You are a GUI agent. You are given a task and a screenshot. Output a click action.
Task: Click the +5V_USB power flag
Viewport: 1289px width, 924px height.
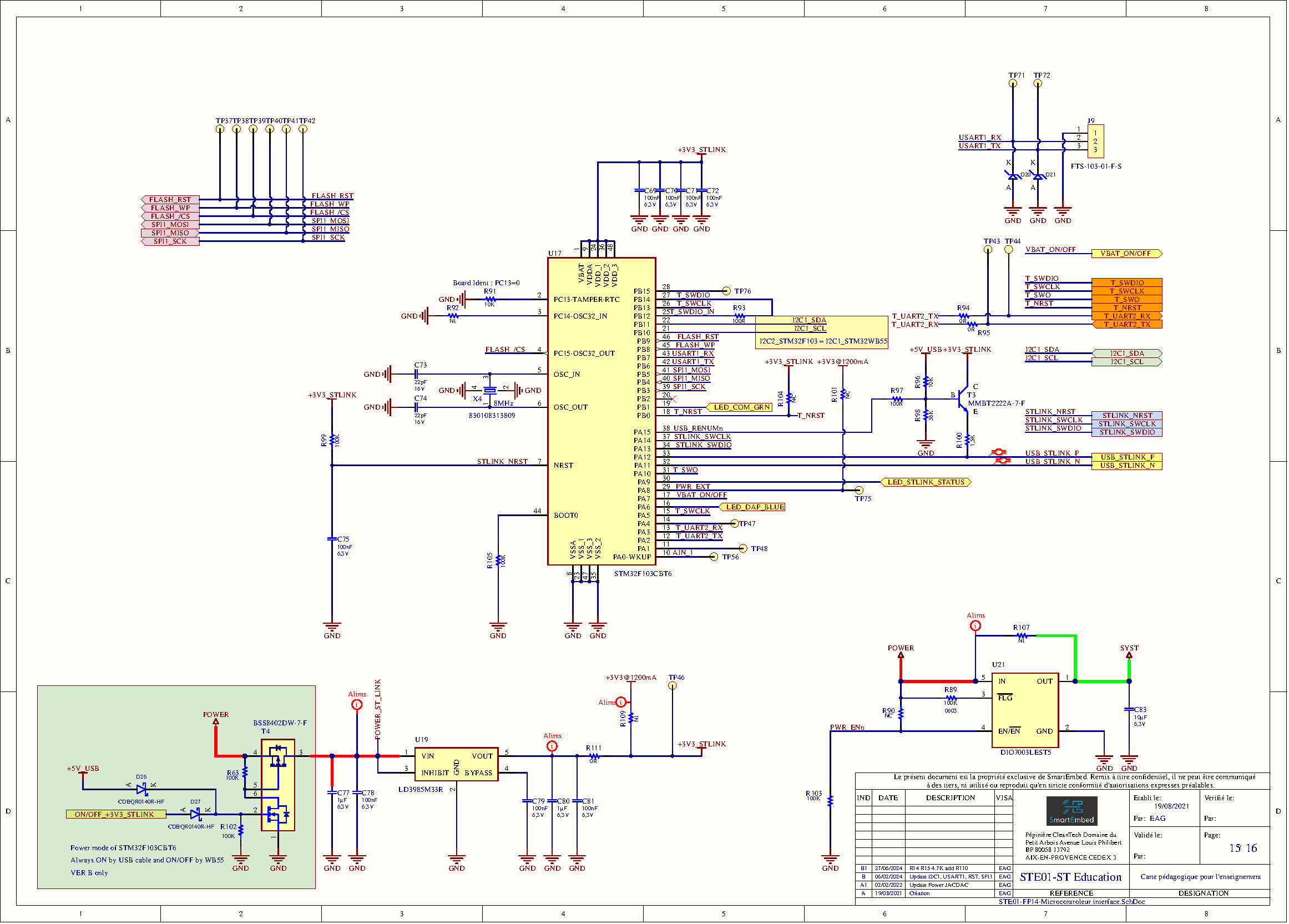(x=84, y=771)
